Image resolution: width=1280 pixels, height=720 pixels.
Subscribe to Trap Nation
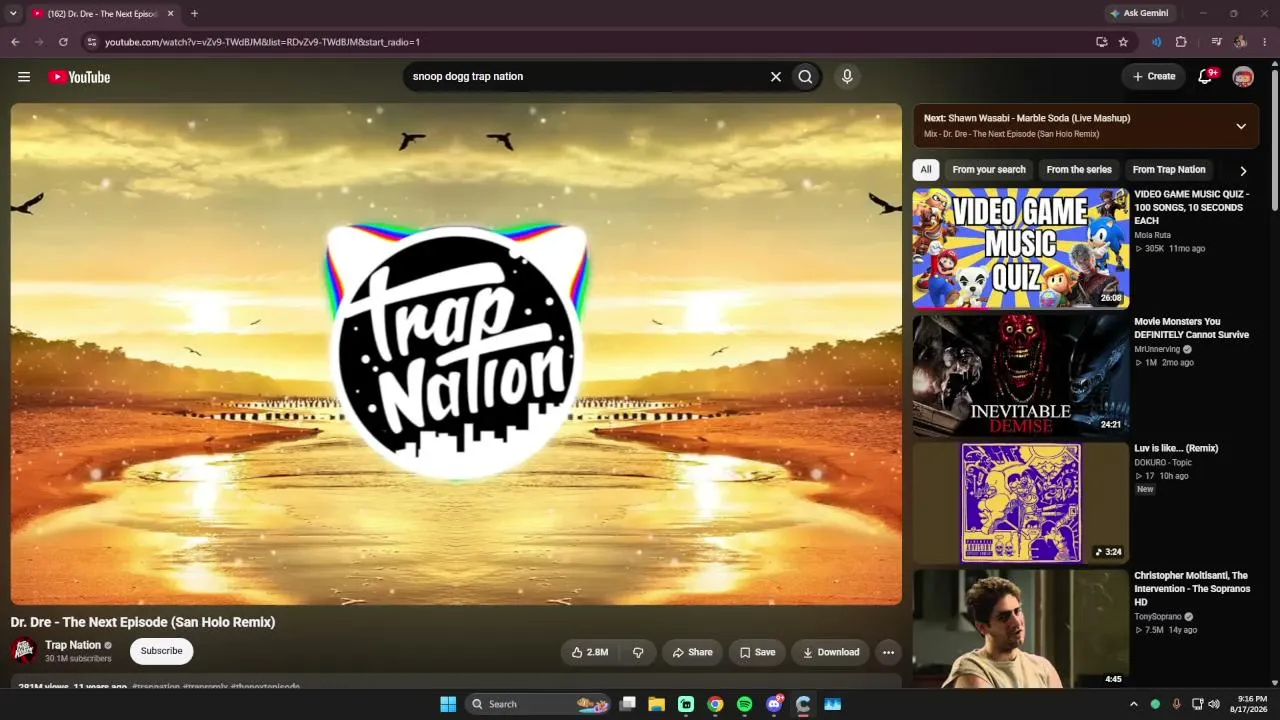pyautogui.click(x=161, y=651)
